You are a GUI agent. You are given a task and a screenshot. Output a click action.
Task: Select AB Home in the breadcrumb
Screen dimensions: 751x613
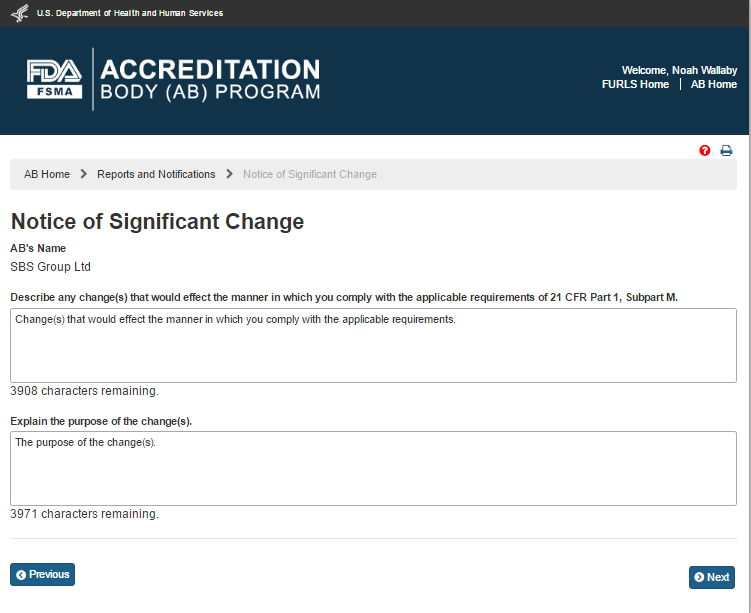pos(47,174)
